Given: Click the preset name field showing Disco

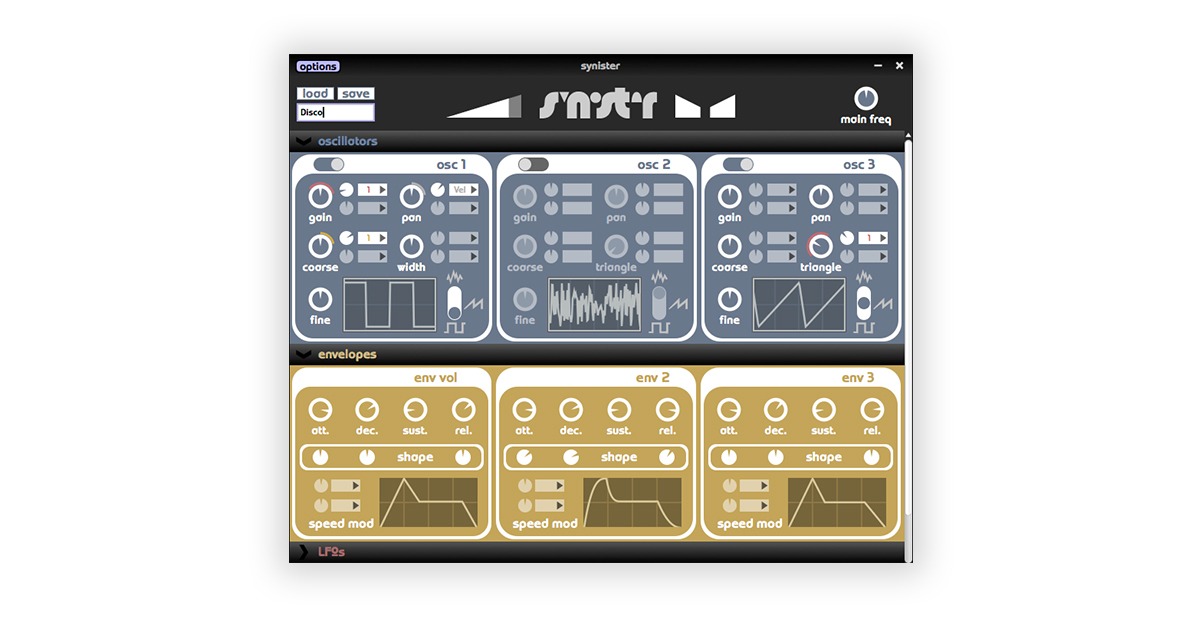Looking at the screenshot, I should click(336, 113).
